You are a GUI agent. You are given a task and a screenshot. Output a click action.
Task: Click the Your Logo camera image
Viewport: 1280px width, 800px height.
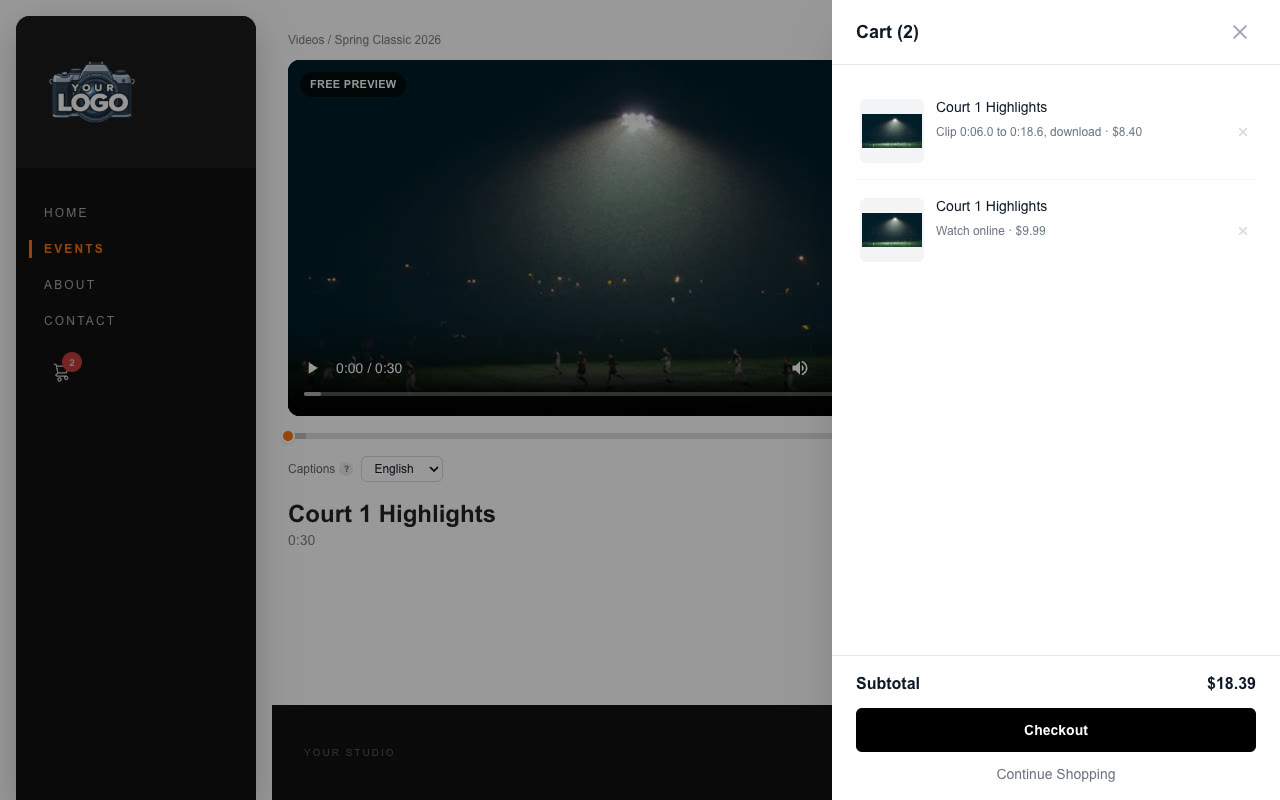[92, 92]
